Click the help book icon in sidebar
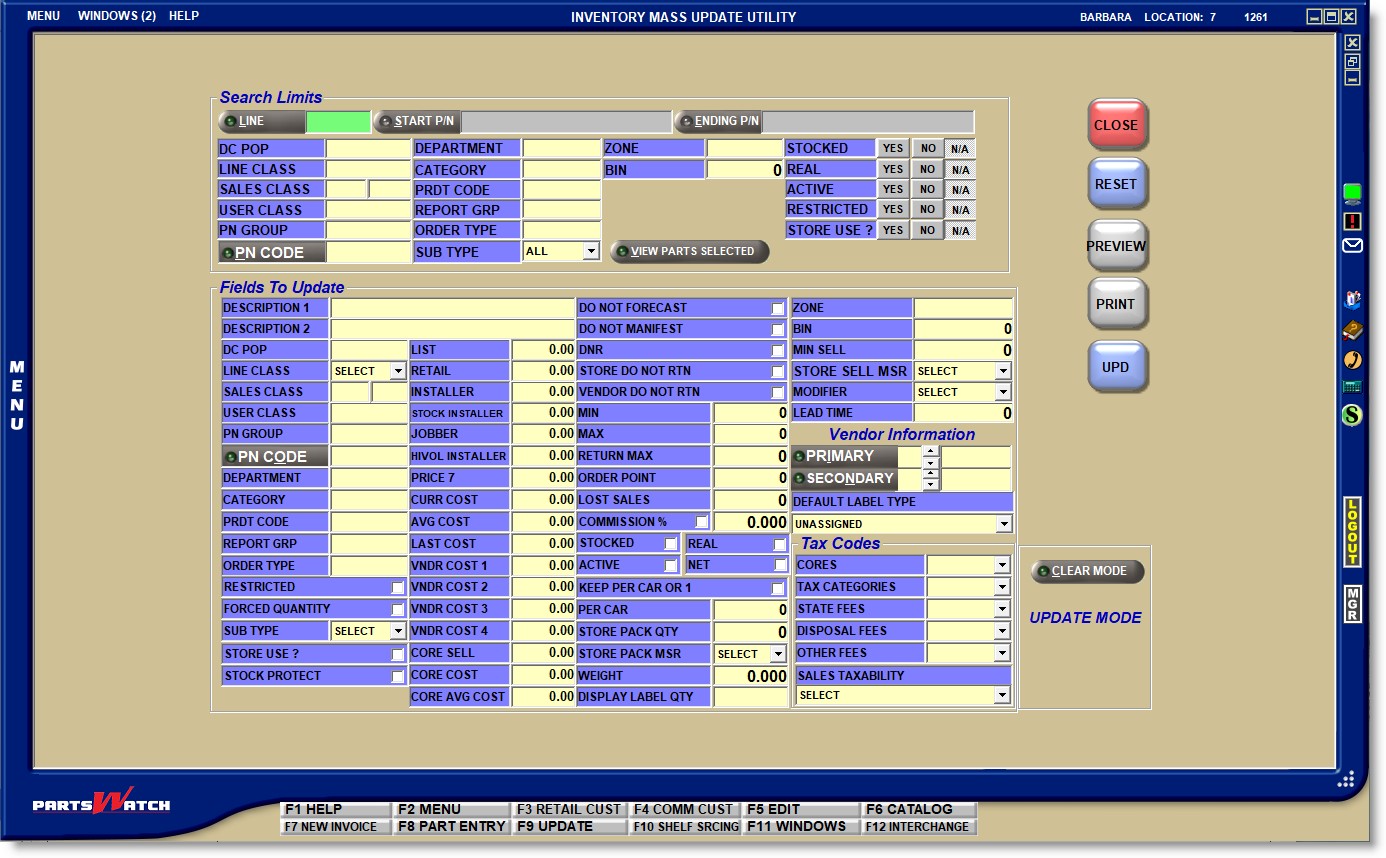This screenshot has width=1386, height=858. coord(1352,329)
